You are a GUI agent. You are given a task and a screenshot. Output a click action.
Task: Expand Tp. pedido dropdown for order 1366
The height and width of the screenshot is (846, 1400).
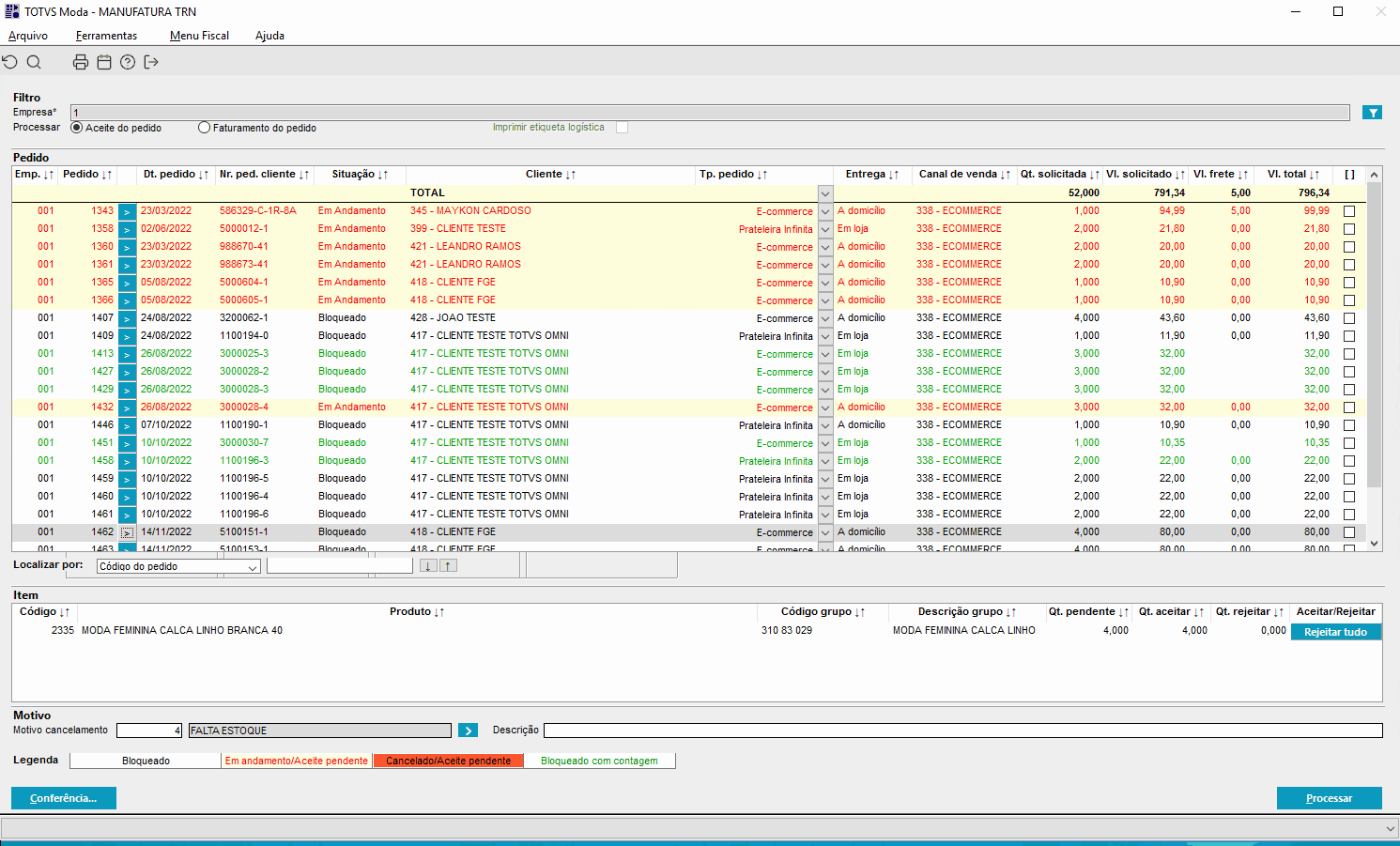coord(825,300)
